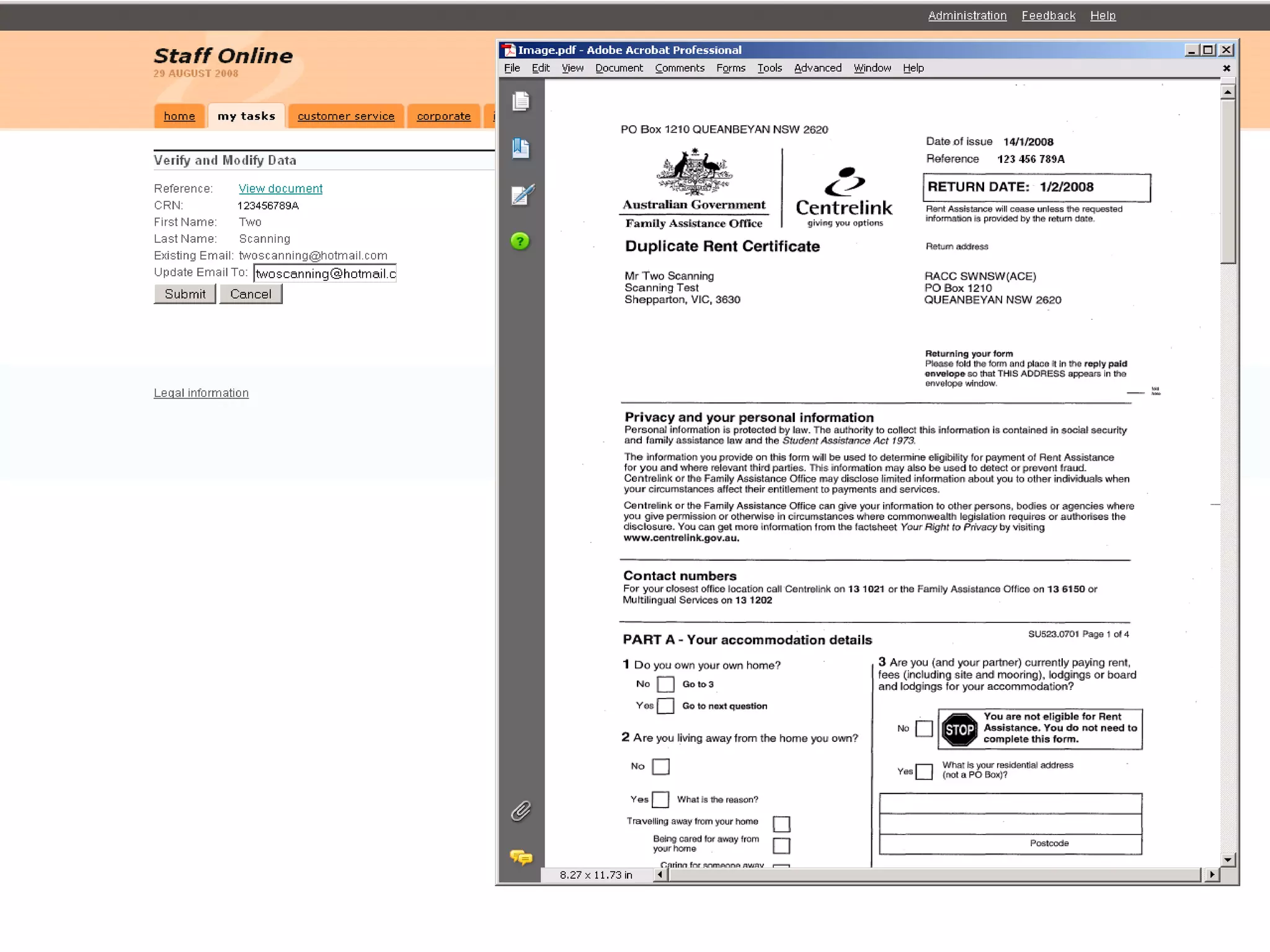Screen dimensions: 1270x952
Task: Check No for currently paying rent
Action: tap(924, 728)
